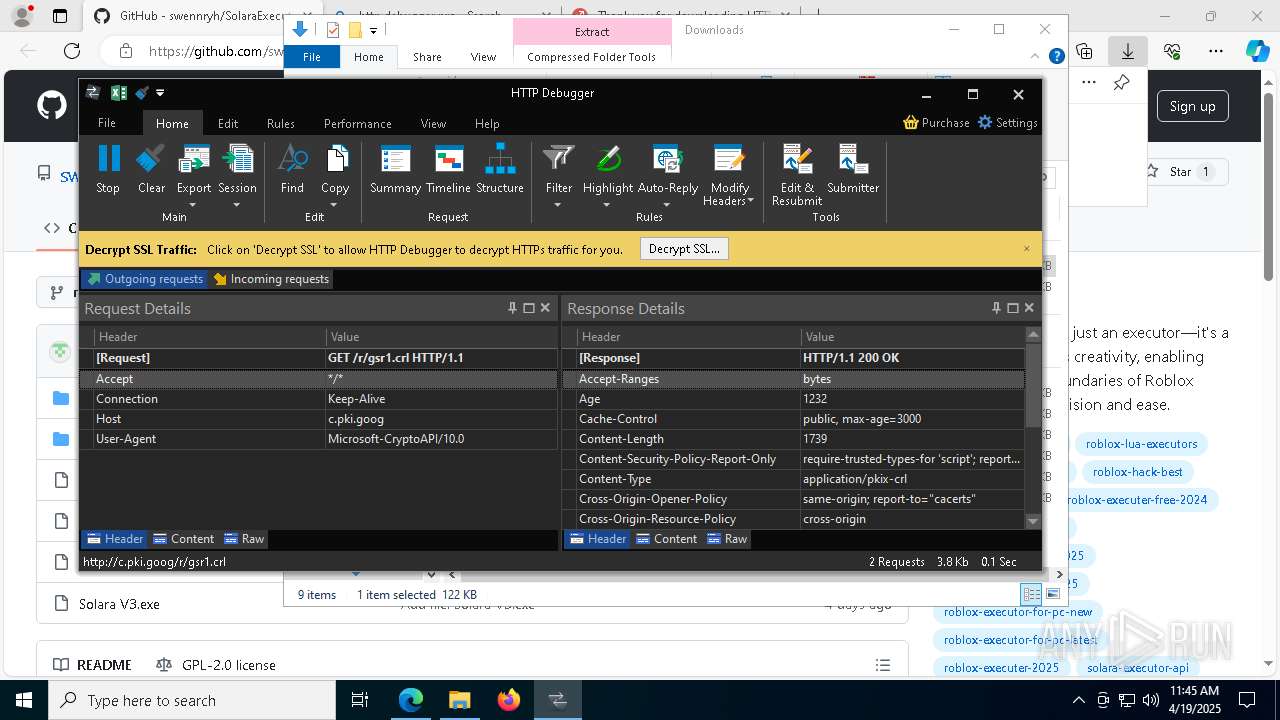The image size is (1280, 720).
Task: Select the User-Agent request header row
Action: 318,439
